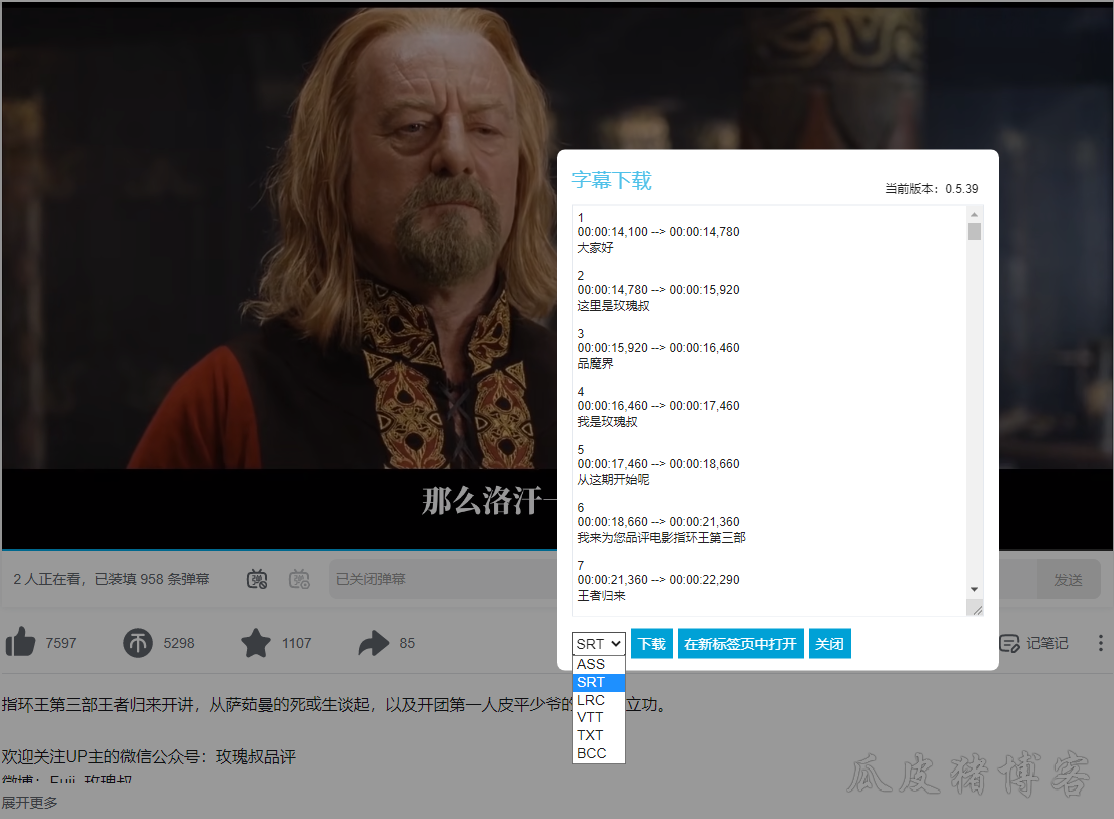Click the 当前版本: 0.5.39 text
This screenshot has height=819, width=1114.
tap(931, 188)
